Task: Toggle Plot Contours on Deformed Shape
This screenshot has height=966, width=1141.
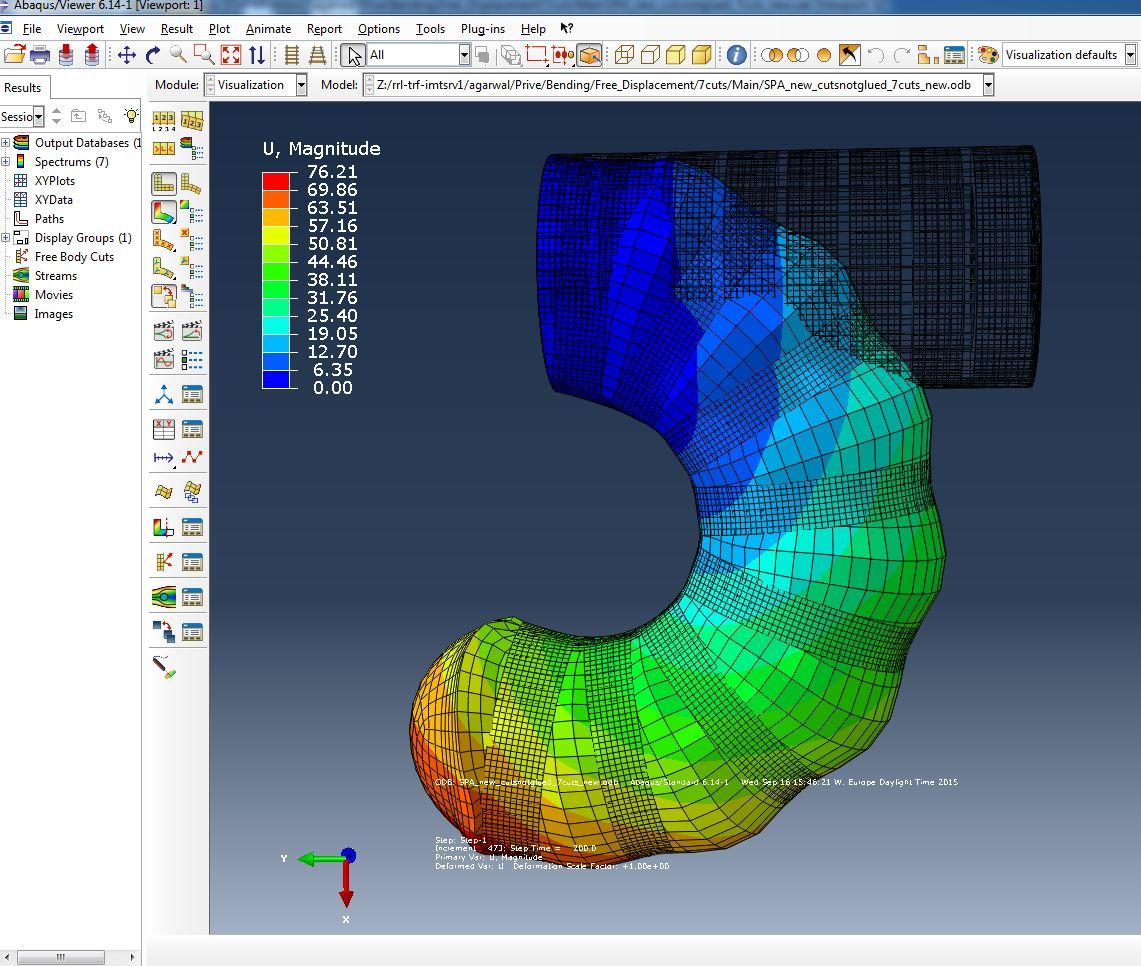Action: [x=164, y=212]
